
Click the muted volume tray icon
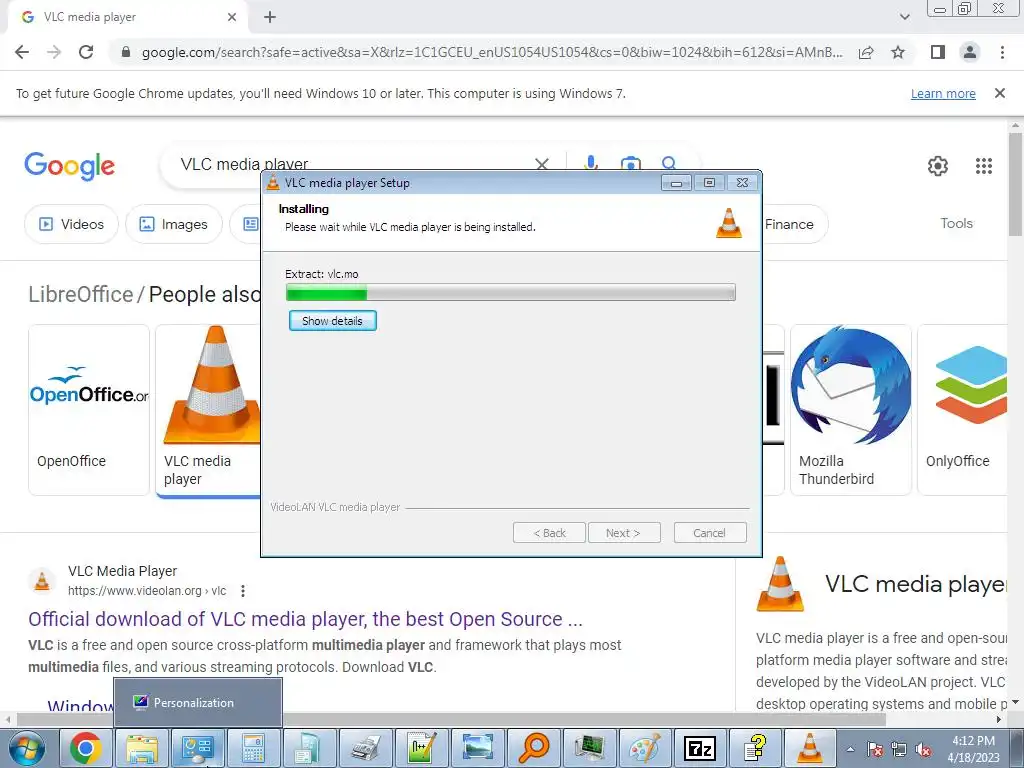(923, 750)
